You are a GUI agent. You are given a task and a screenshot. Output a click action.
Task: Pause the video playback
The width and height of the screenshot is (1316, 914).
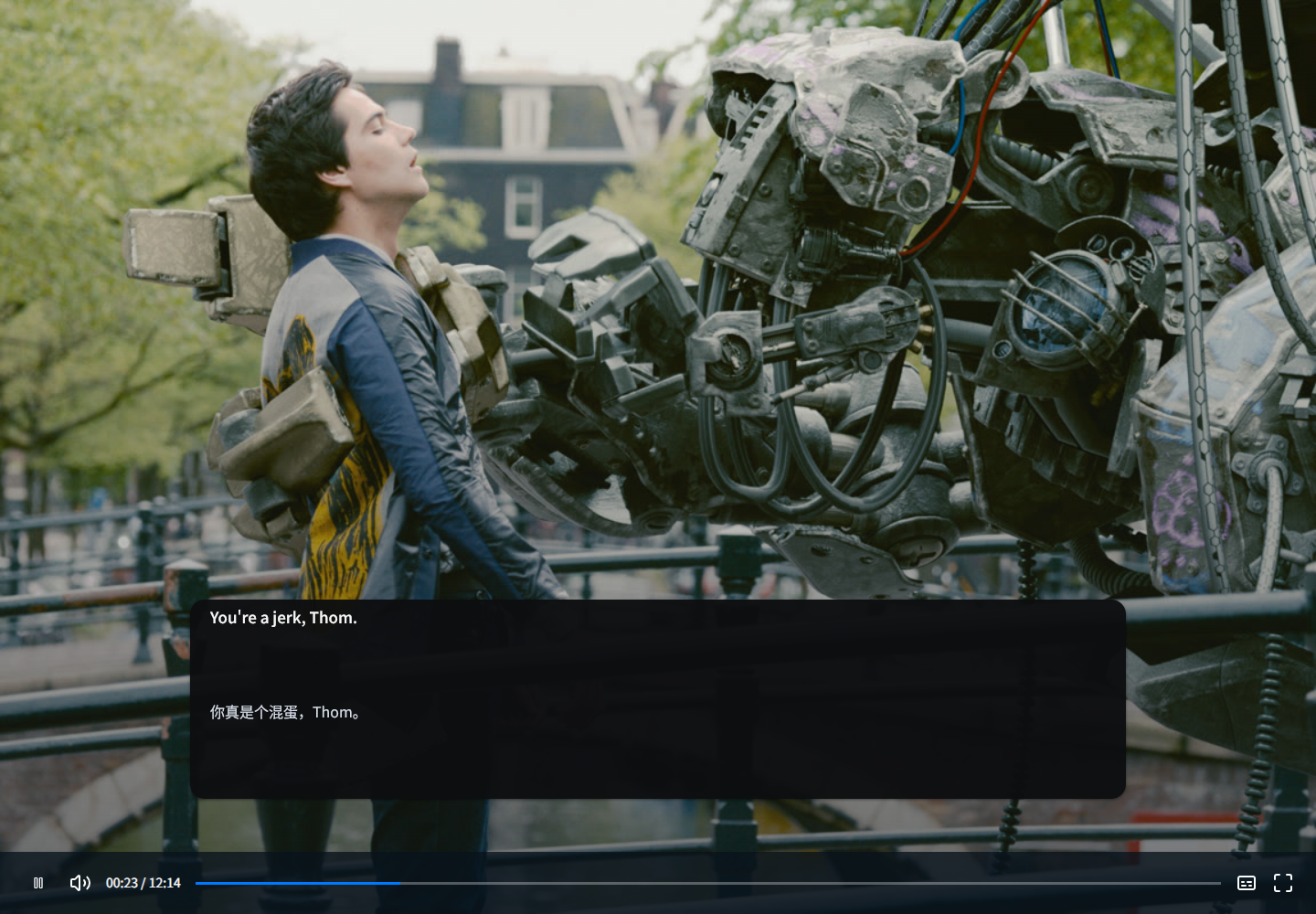[38, 883]
